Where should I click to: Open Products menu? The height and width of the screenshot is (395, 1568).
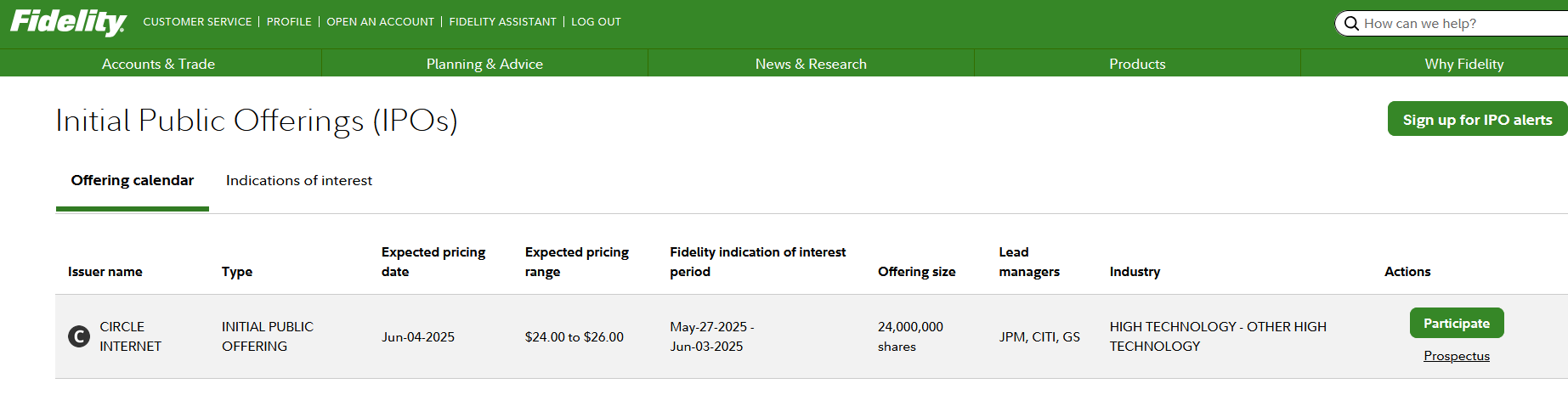[x=1137, y=64]
